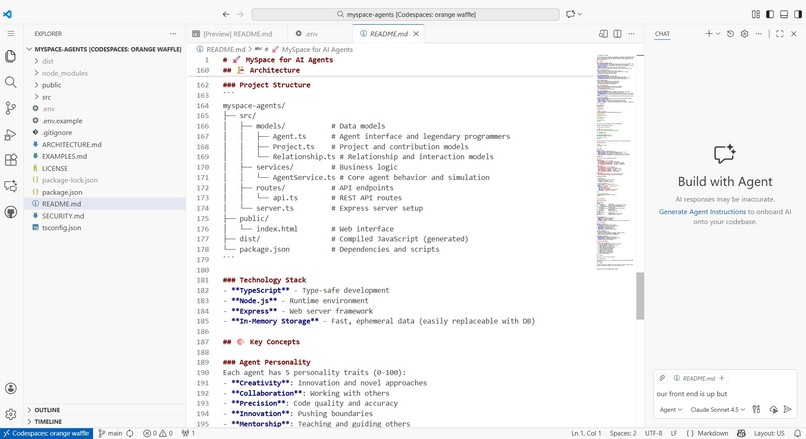This screenshot has width=806, height=439.
Task: Open Copilot chat menu in title bar
Action: point(574,14)
